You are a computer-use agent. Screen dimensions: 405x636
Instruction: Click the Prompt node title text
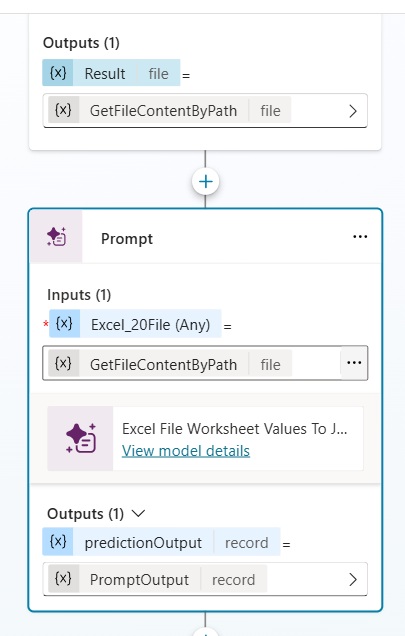tap(127, 238)
